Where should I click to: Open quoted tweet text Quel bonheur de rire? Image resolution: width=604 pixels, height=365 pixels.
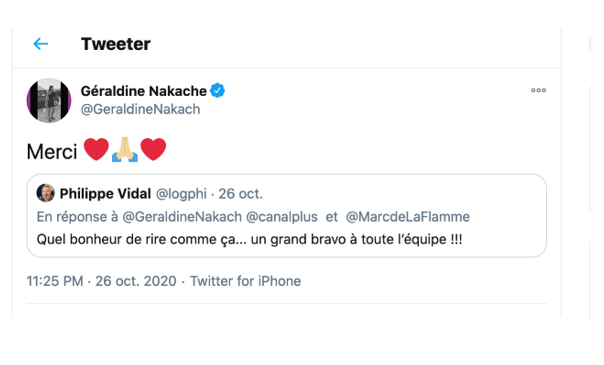pyautogui.click(x=249, y=239)
